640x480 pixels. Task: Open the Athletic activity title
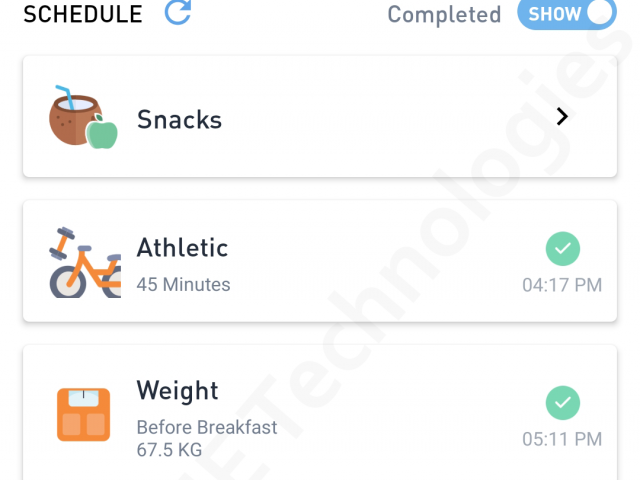tap(182, 248)
